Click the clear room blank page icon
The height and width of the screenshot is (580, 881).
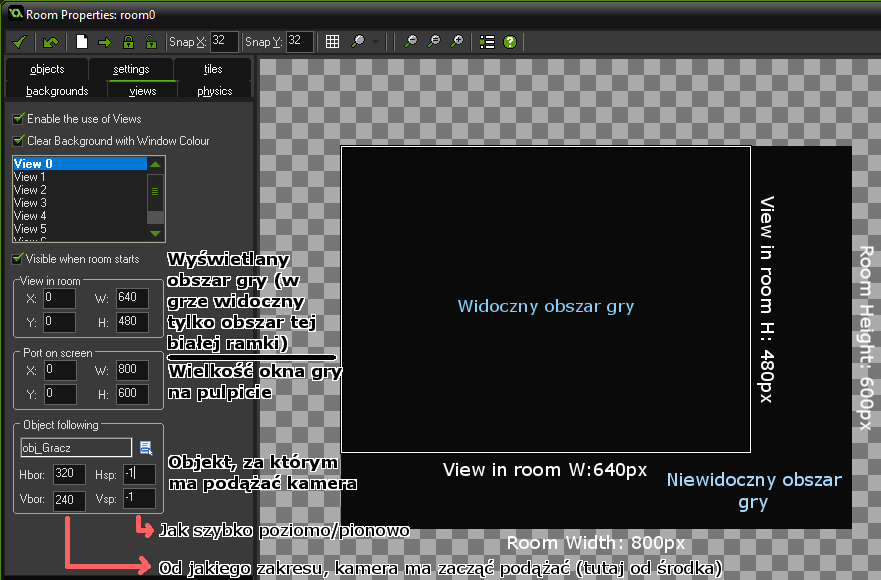pyautogui.click(x=82, y=42)
